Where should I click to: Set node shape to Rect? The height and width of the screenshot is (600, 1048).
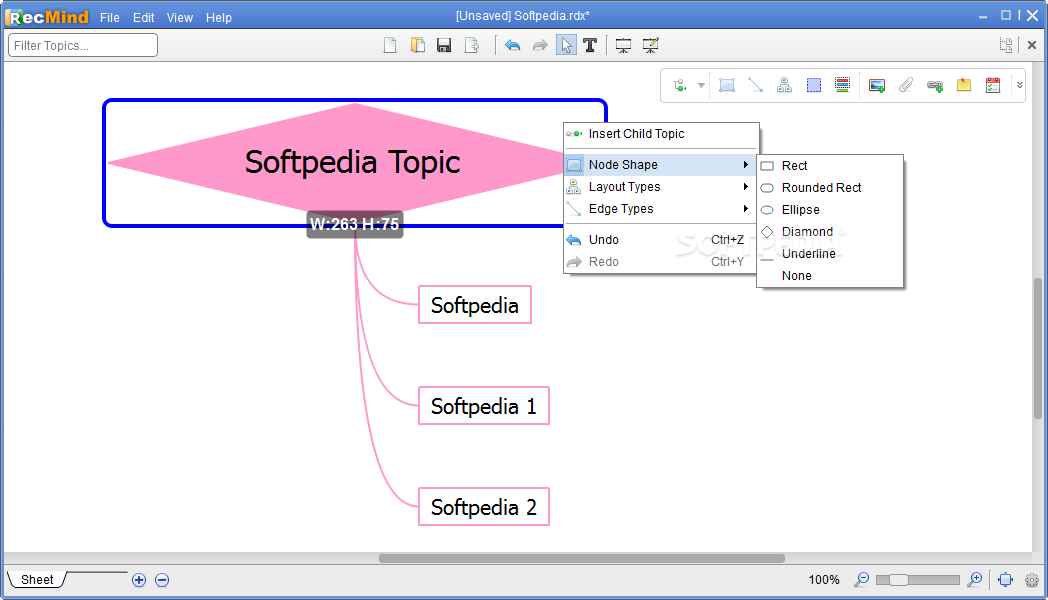coord(830,166)
